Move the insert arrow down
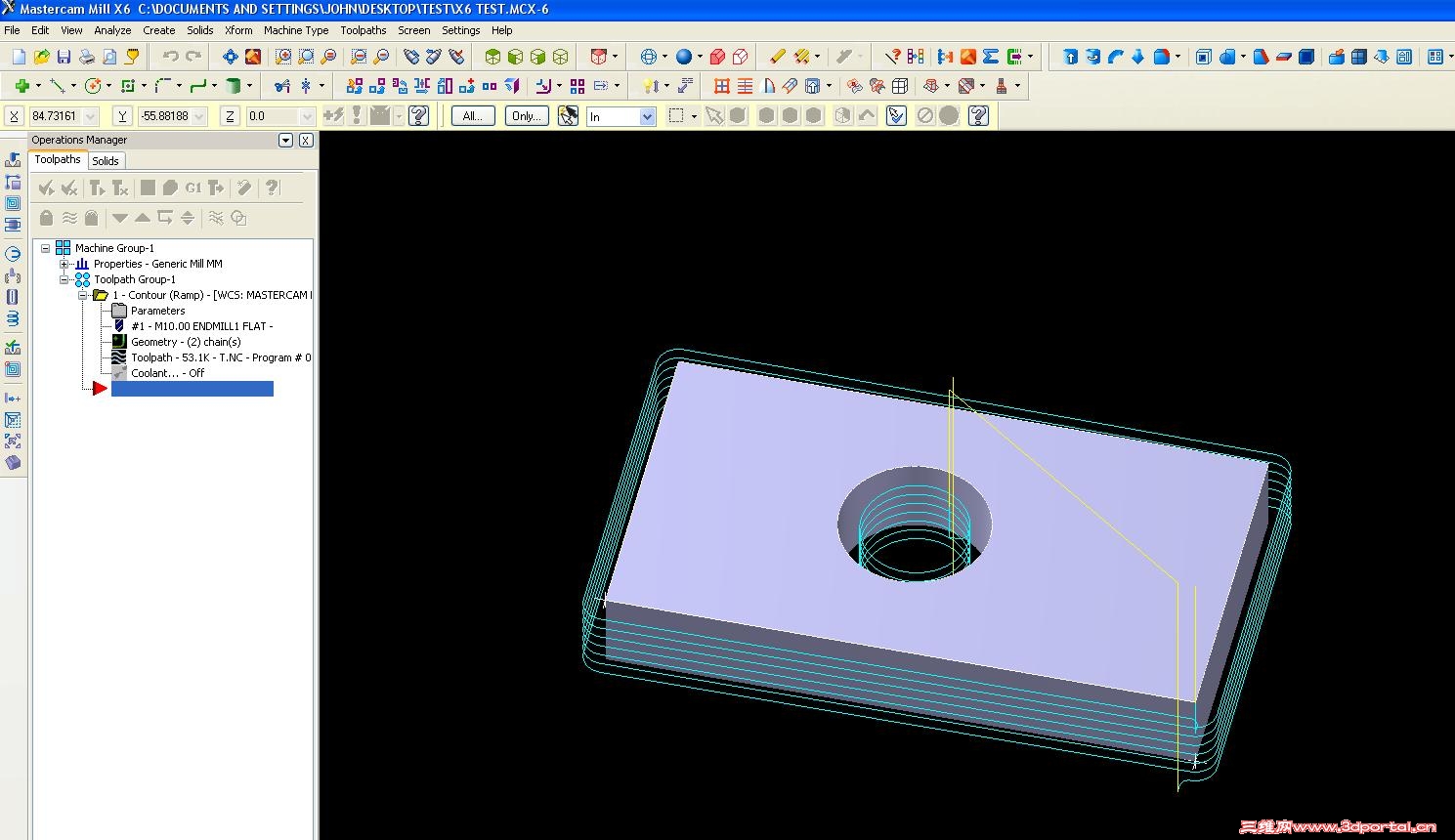The height and width of the screenshot is (840, 1455). click(120, 218)
